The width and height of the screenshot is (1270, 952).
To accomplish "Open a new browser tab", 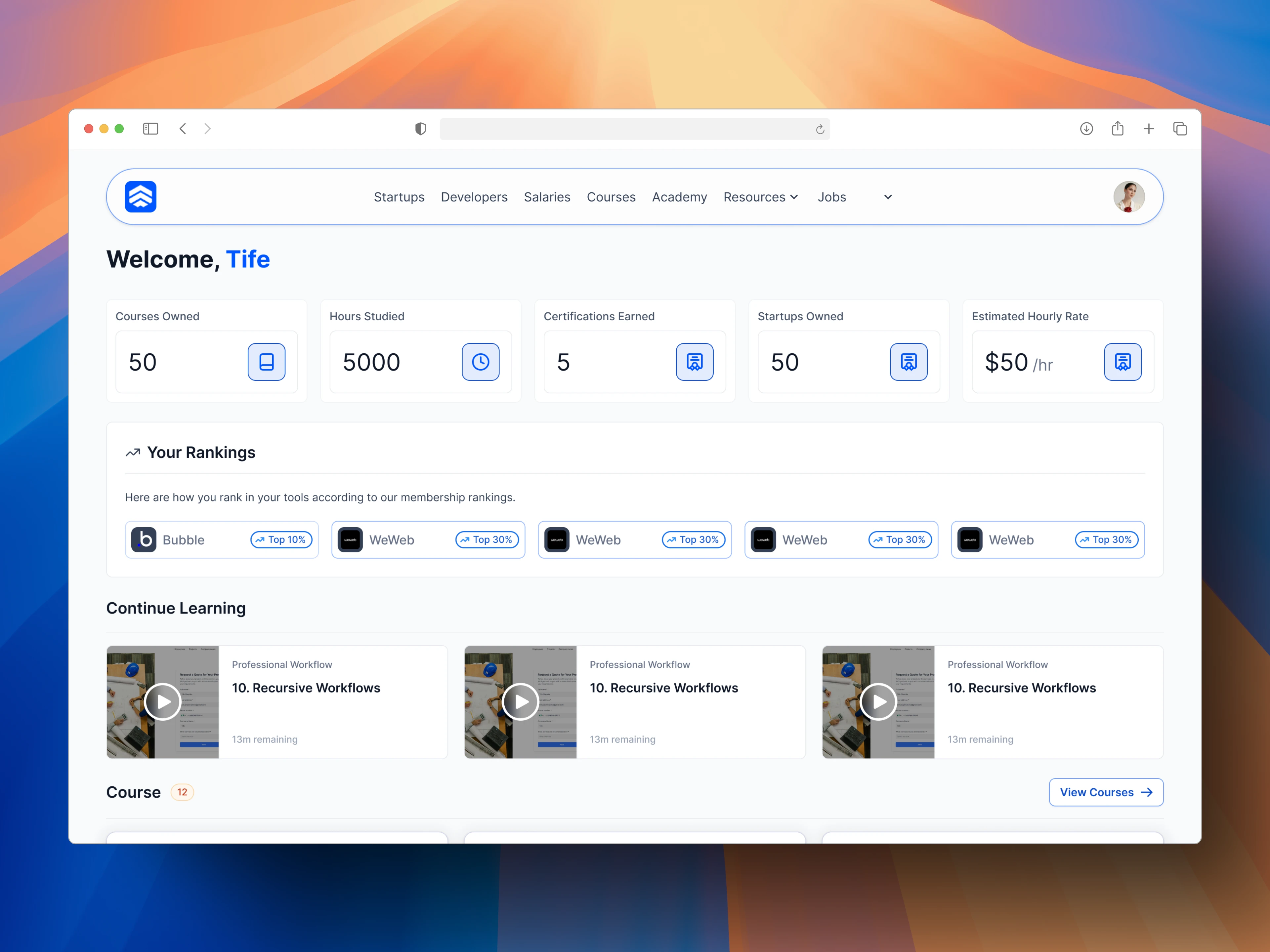I will tap(1149, 129).
